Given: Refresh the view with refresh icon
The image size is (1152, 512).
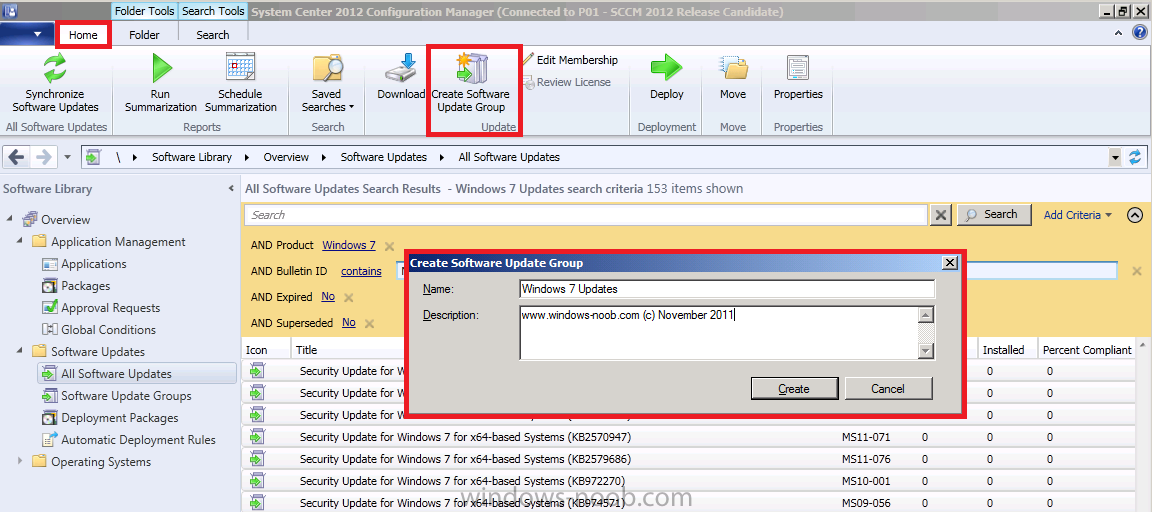Looking at the screenshot, I should coord(1136,156).
